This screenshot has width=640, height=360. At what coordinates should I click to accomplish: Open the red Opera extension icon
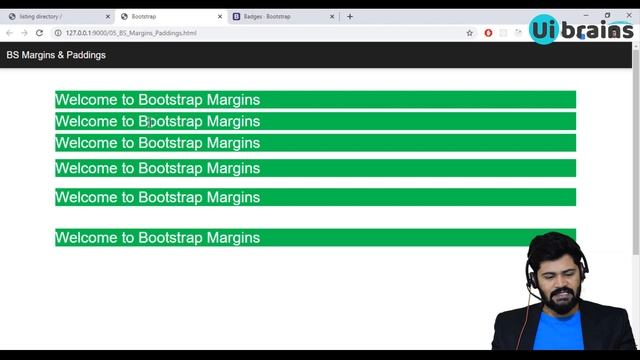coord(488,33)
